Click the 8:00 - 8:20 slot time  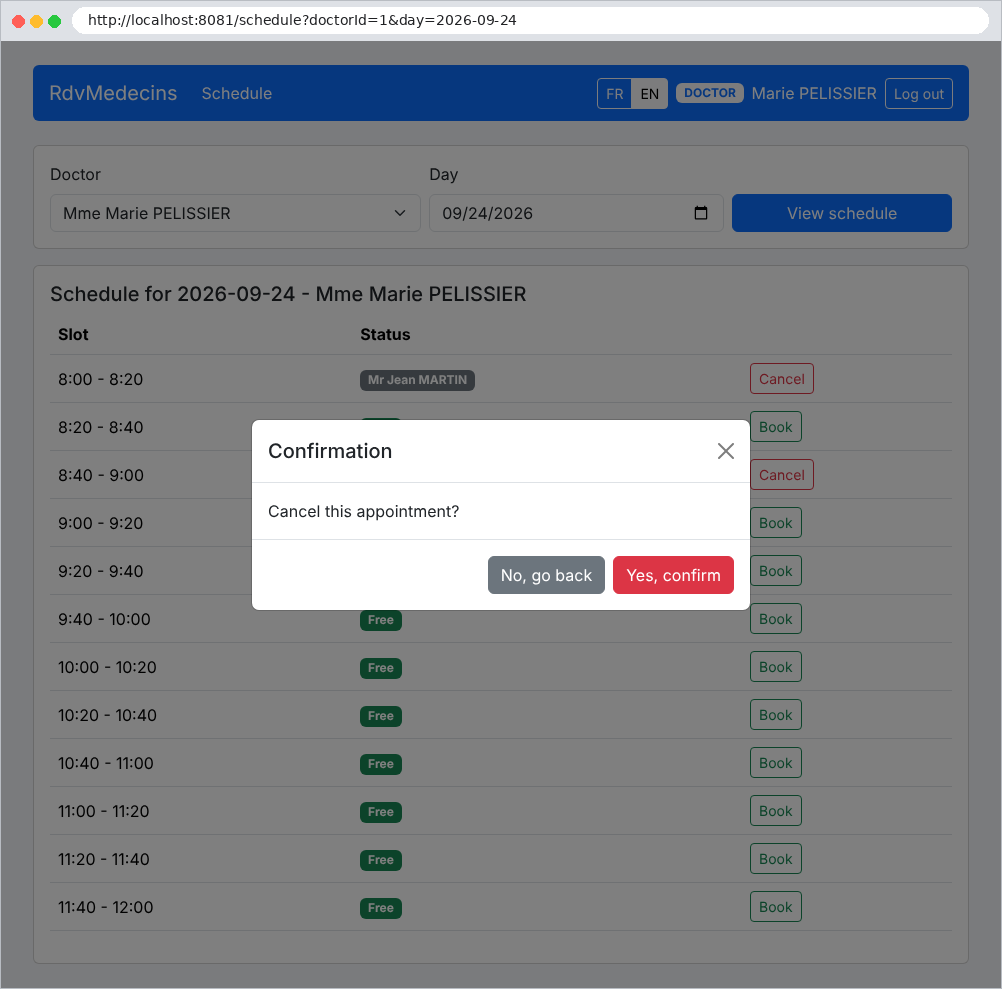pos(100,379)
